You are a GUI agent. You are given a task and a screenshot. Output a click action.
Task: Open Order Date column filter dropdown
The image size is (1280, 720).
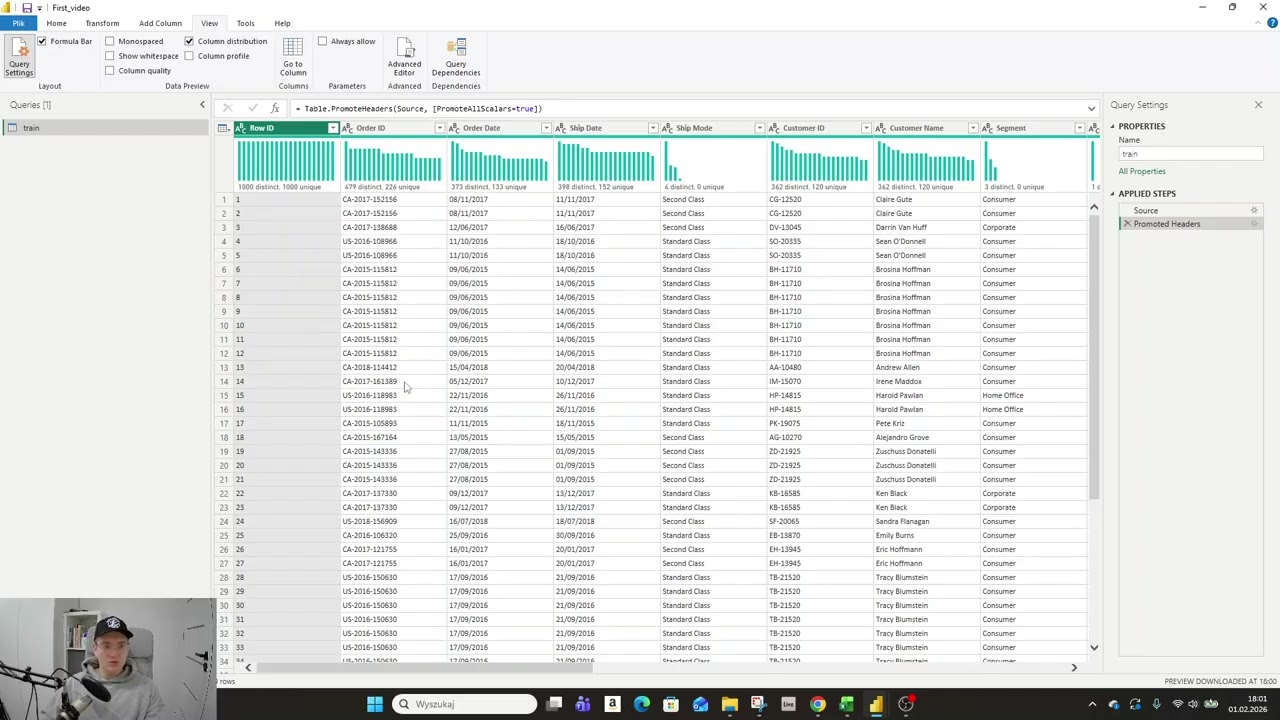click(546, 128)
